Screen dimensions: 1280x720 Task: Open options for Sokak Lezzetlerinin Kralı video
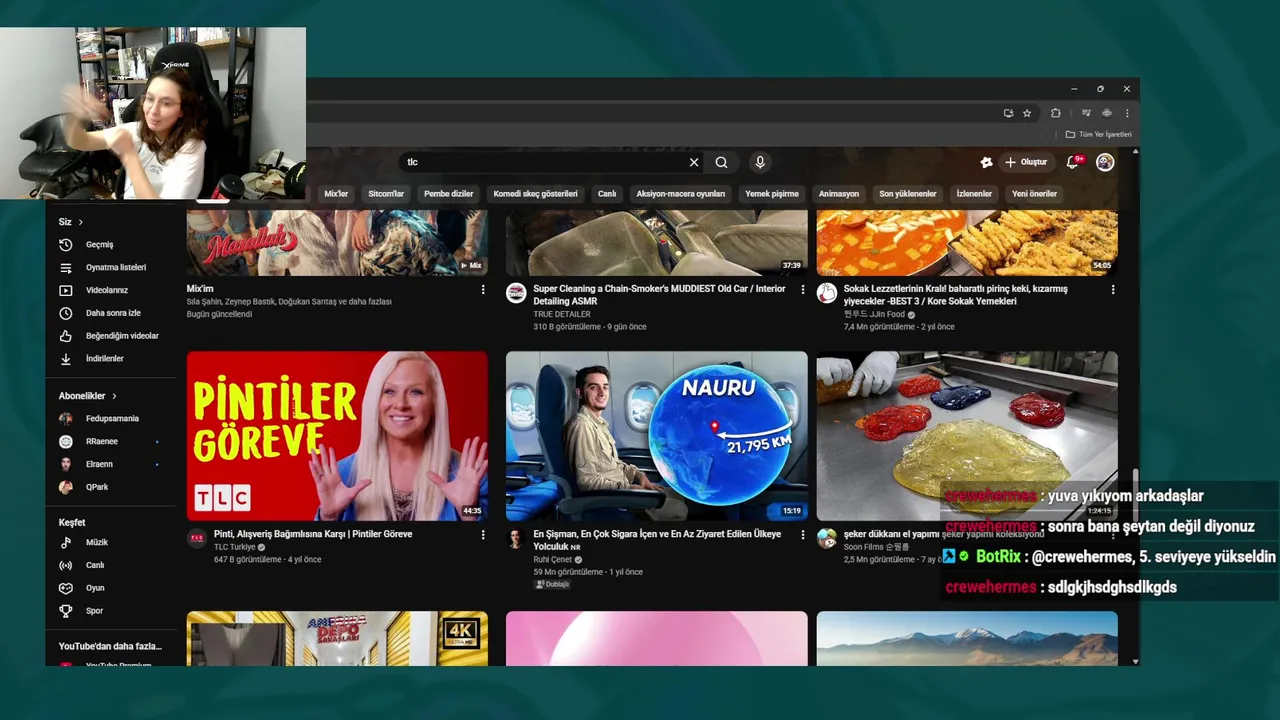(1113, 290)
